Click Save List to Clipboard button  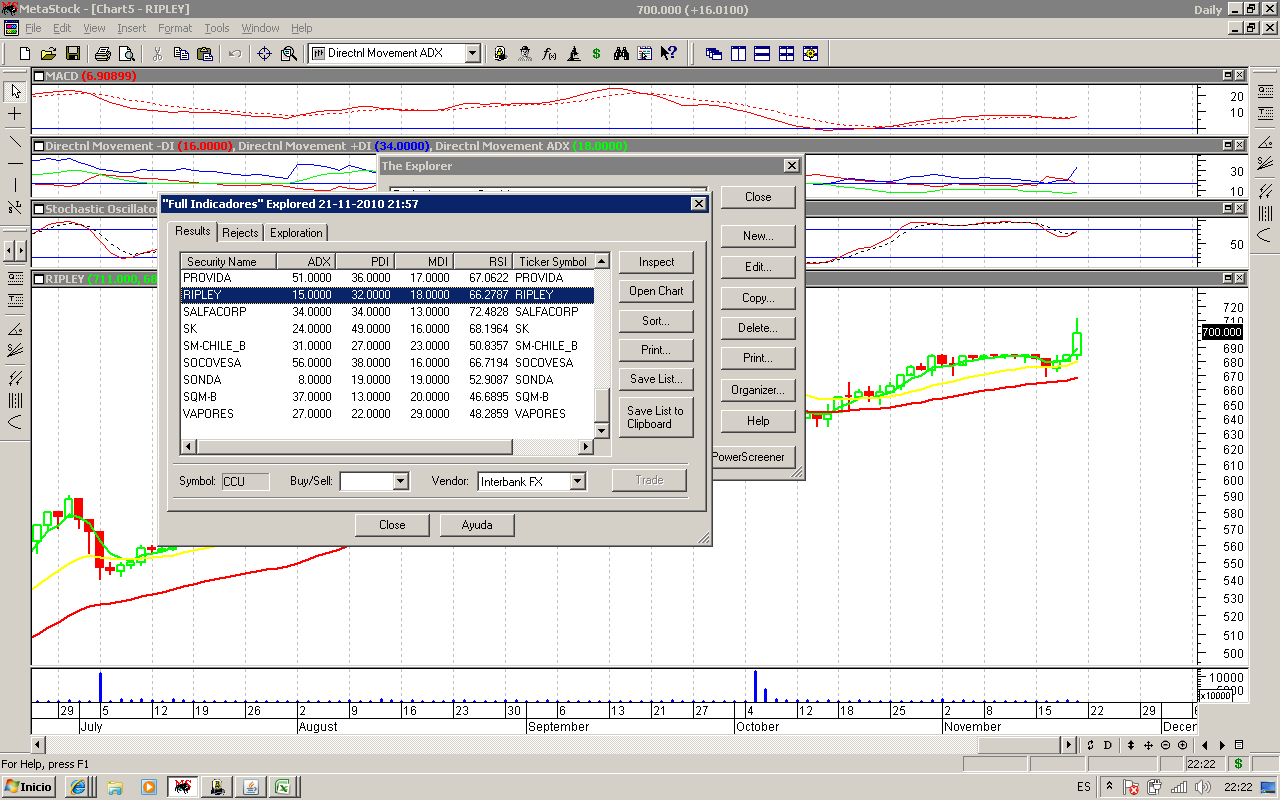click(x=656, y=417)
